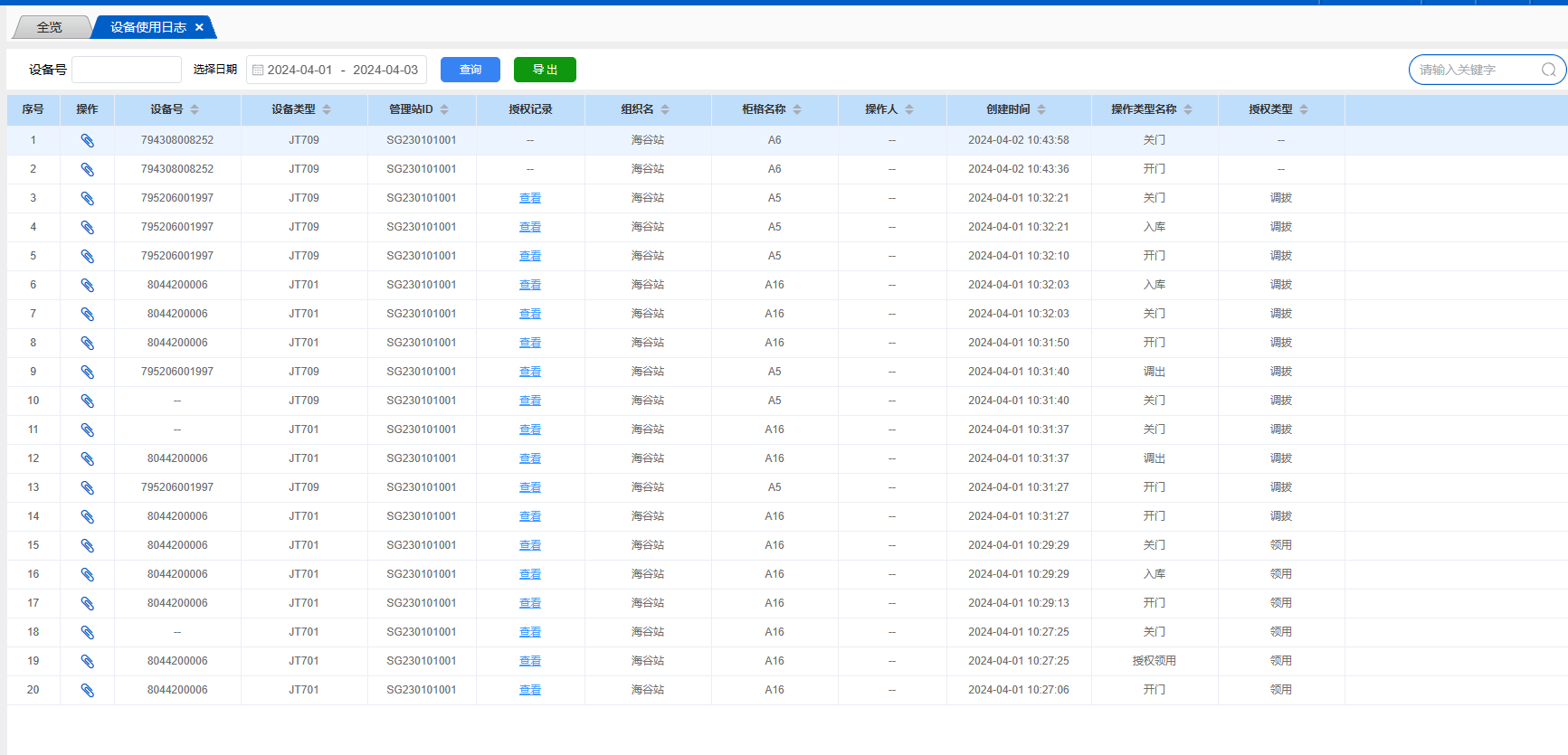Sort table by 设备号 column
The width and height of the screenshot is (1568, 755).
195,109
